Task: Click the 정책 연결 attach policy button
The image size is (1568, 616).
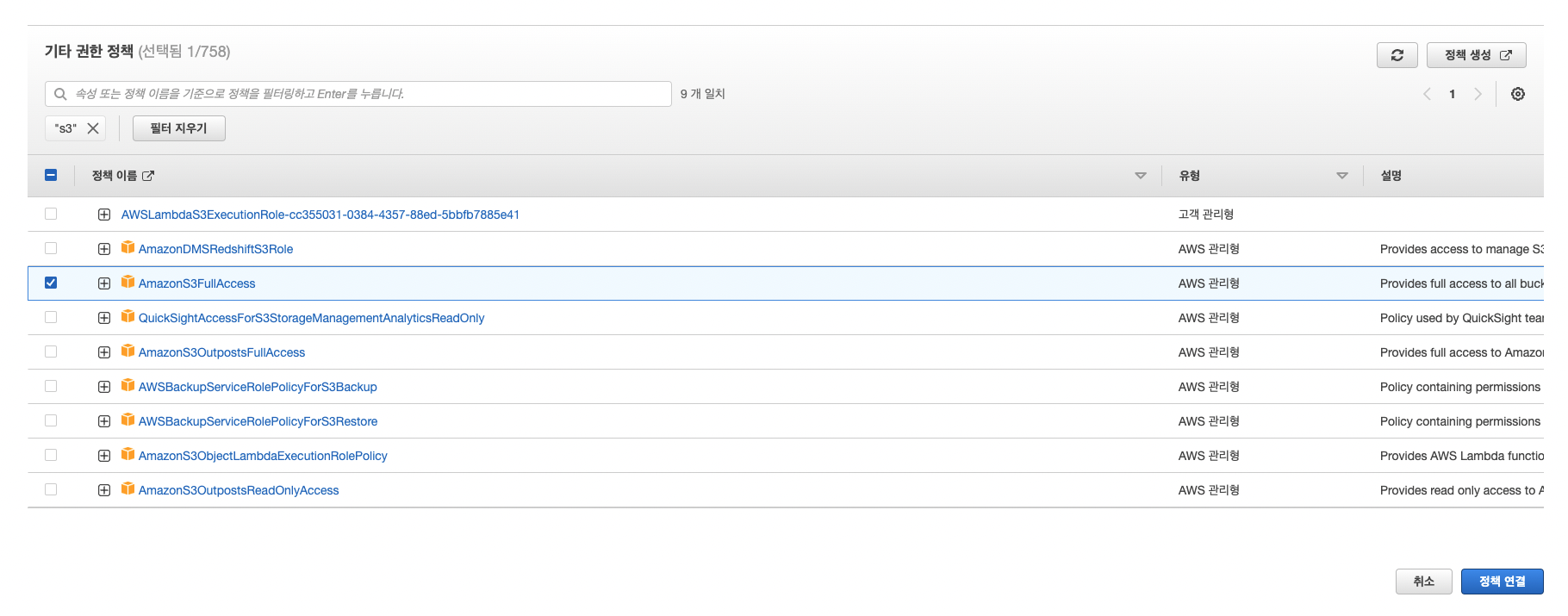Action: [1503, 582]
